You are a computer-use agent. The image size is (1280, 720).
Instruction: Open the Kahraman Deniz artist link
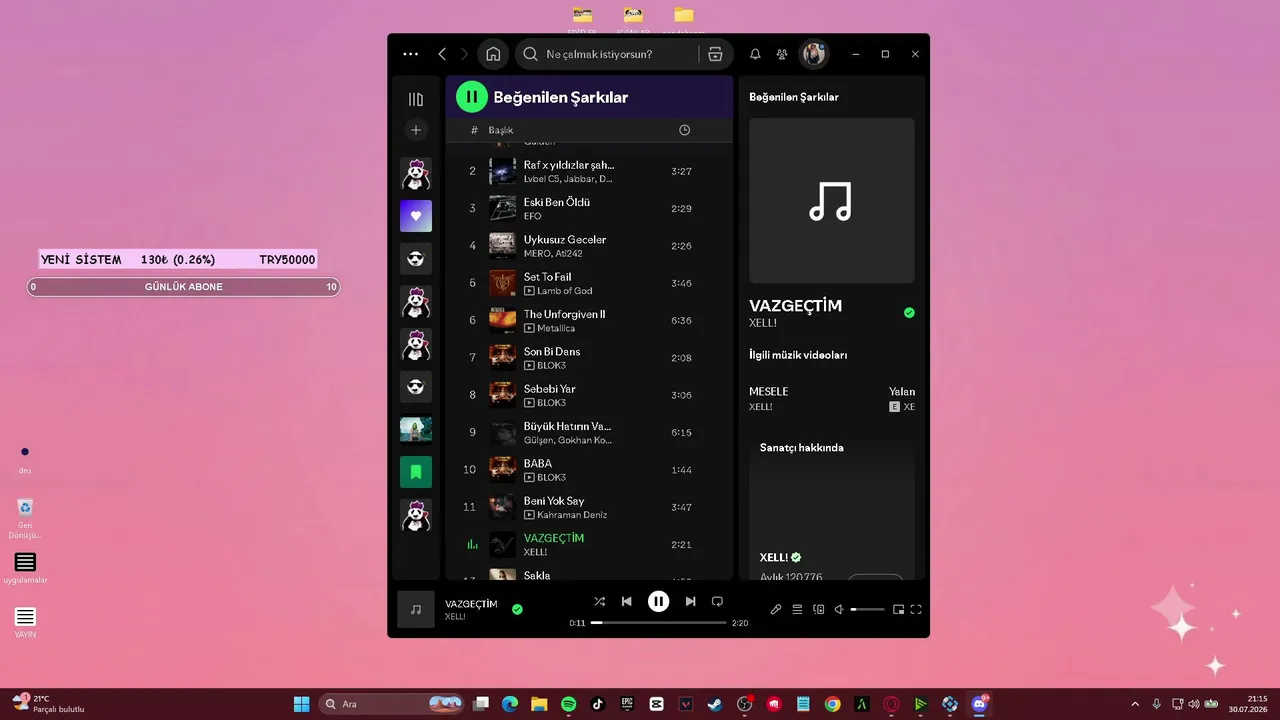[572, 515]
